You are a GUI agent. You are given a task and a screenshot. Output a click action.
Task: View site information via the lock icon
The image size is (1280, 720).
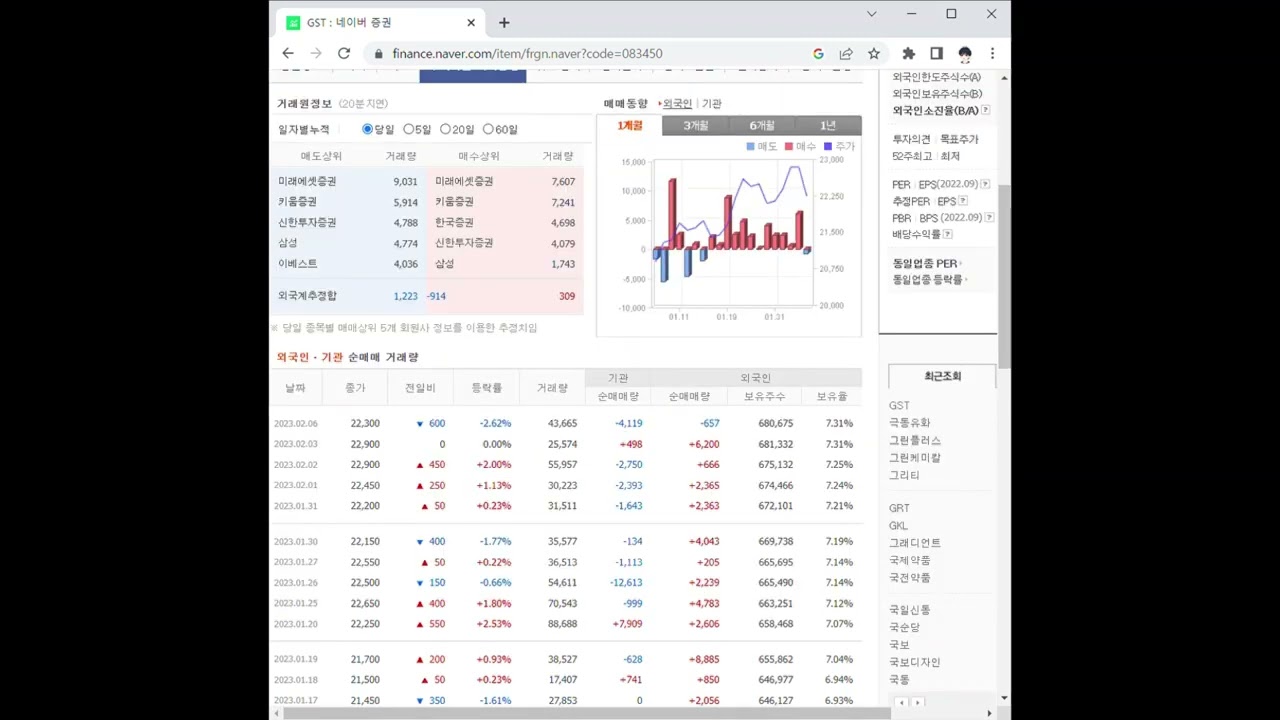click(x=378, y=54)
